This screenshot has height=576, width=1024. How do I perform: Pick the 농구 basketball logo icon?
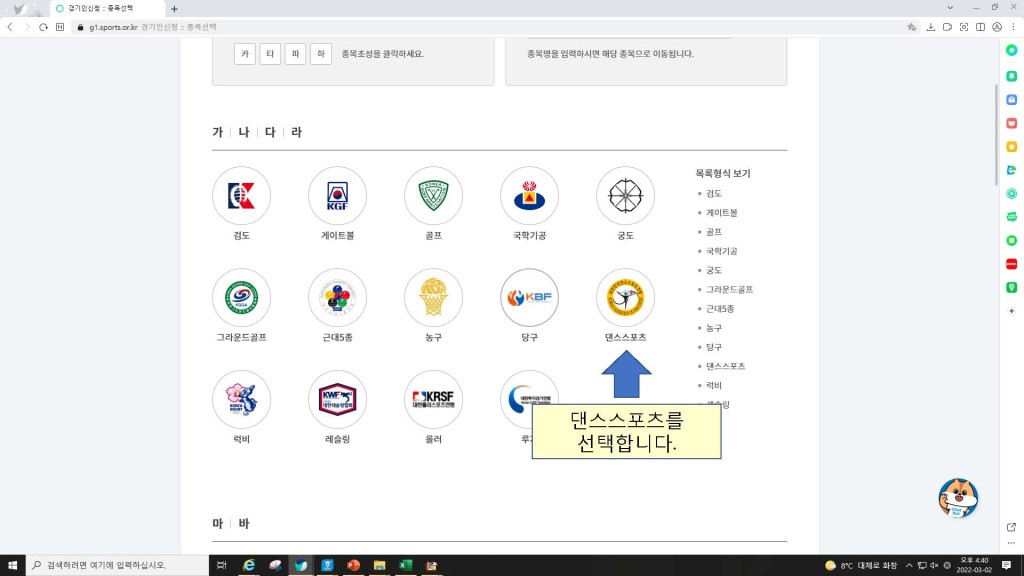pyautogui.click(x=433, y=298)
